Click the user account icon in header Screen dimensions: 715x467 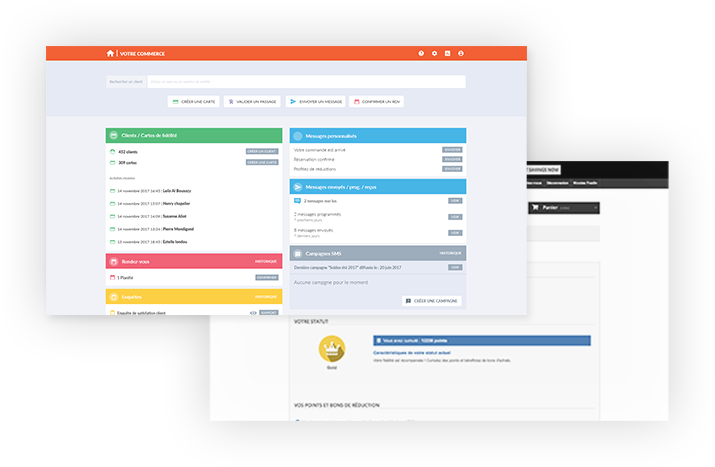coord(461,53)
